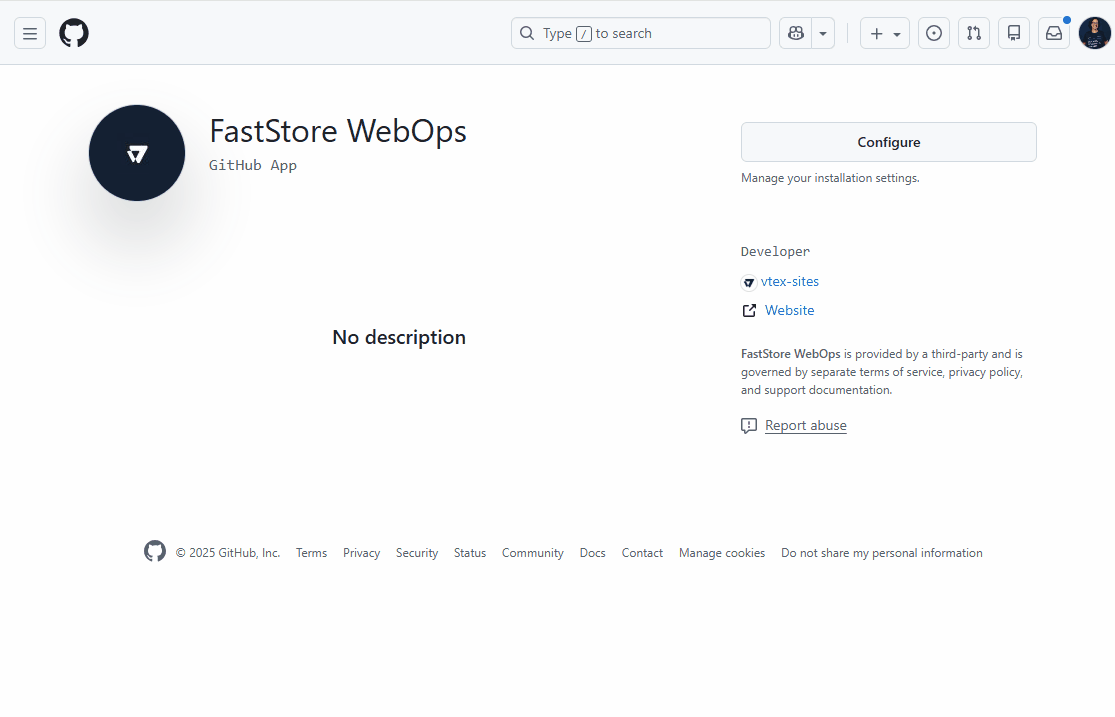Click the user profile avatar
This screenshot has width=1115, height=717.
[x=1095, y=33]
